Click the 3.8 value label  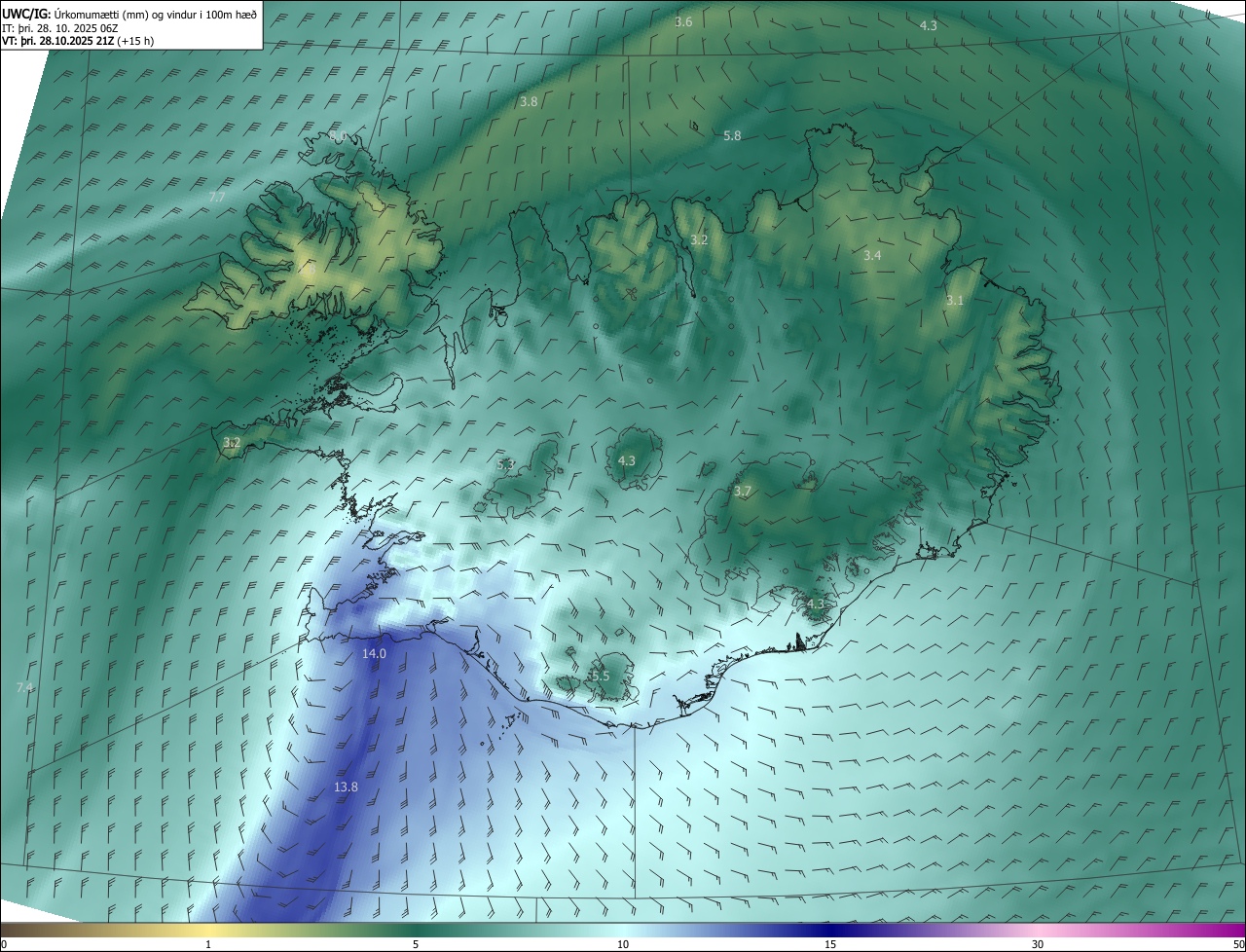tap(529, 101)
